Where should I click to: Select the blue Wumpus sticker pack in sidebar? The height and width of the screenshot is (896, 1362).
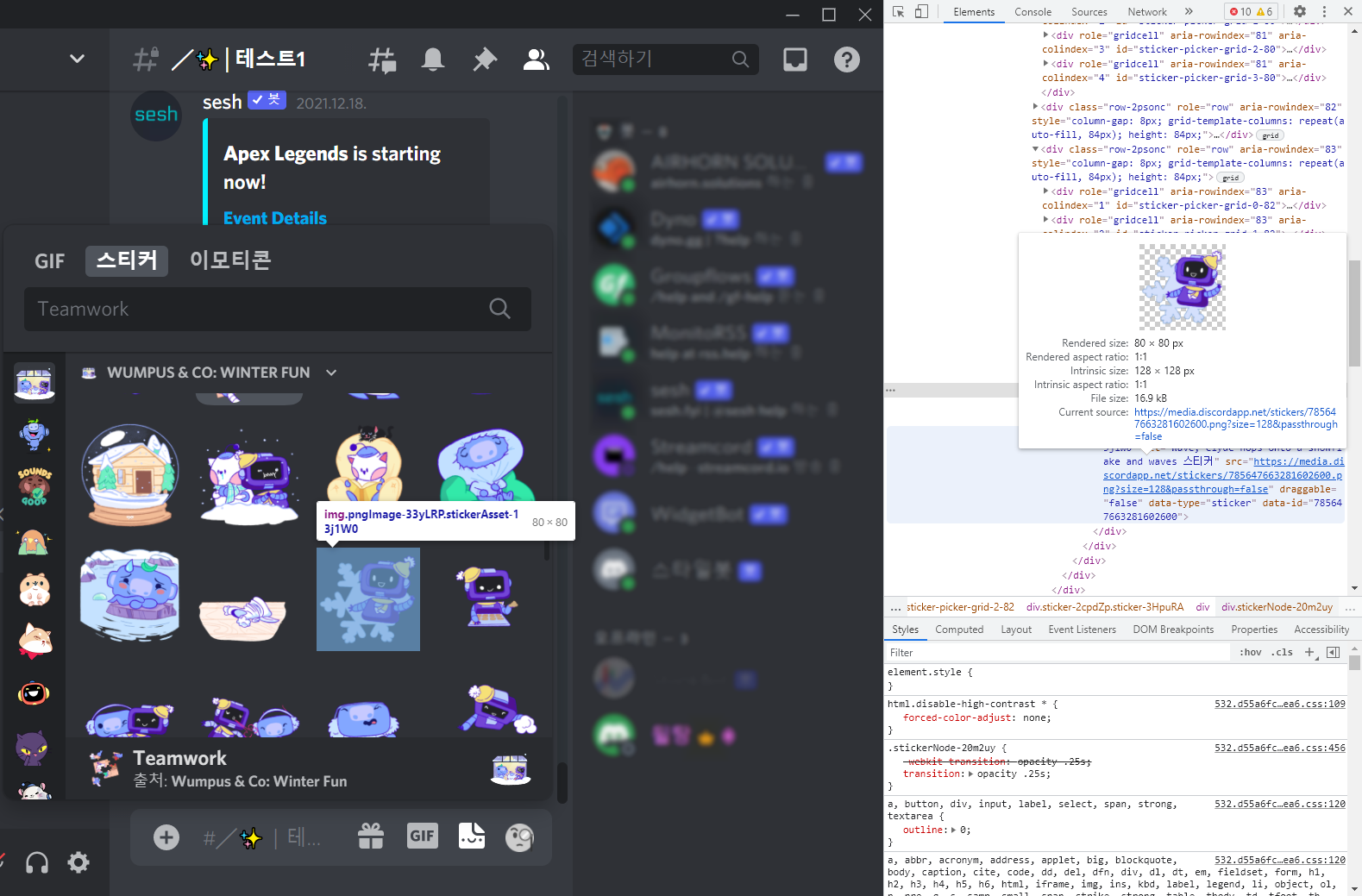pyautogui.click(x=35, y=435)
